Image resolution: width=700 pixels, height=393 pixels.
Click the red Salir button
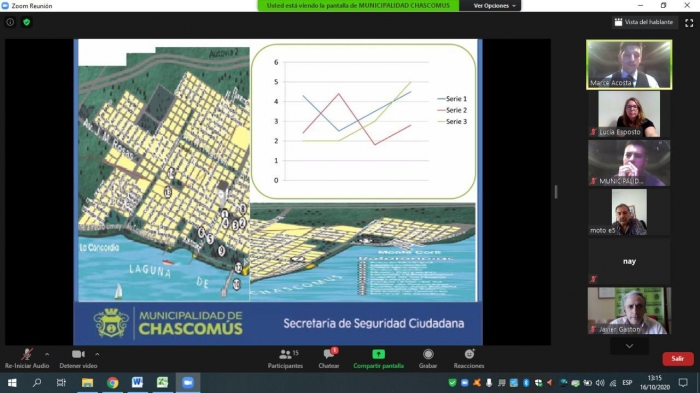coord(677,359)
